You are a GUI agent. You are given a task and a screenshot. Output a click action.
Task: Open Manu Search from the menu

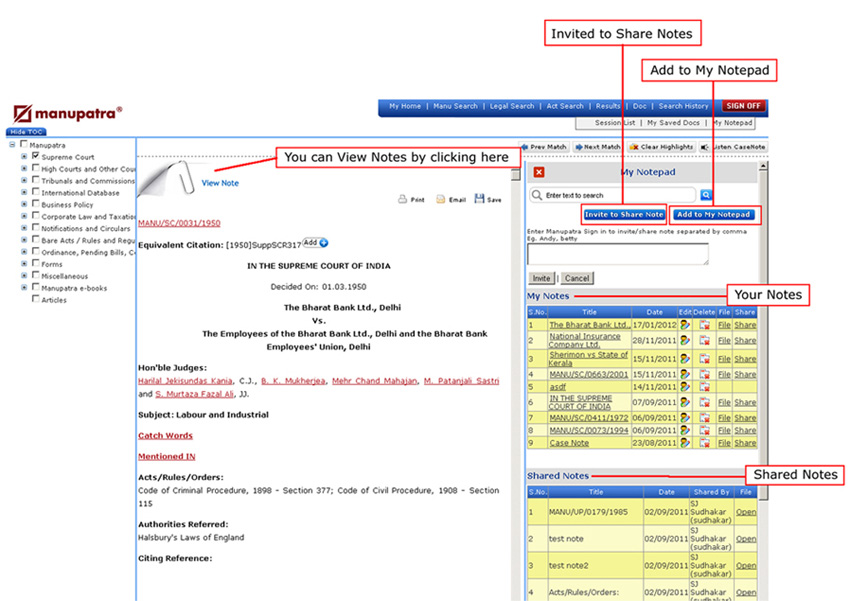(455, 106)
